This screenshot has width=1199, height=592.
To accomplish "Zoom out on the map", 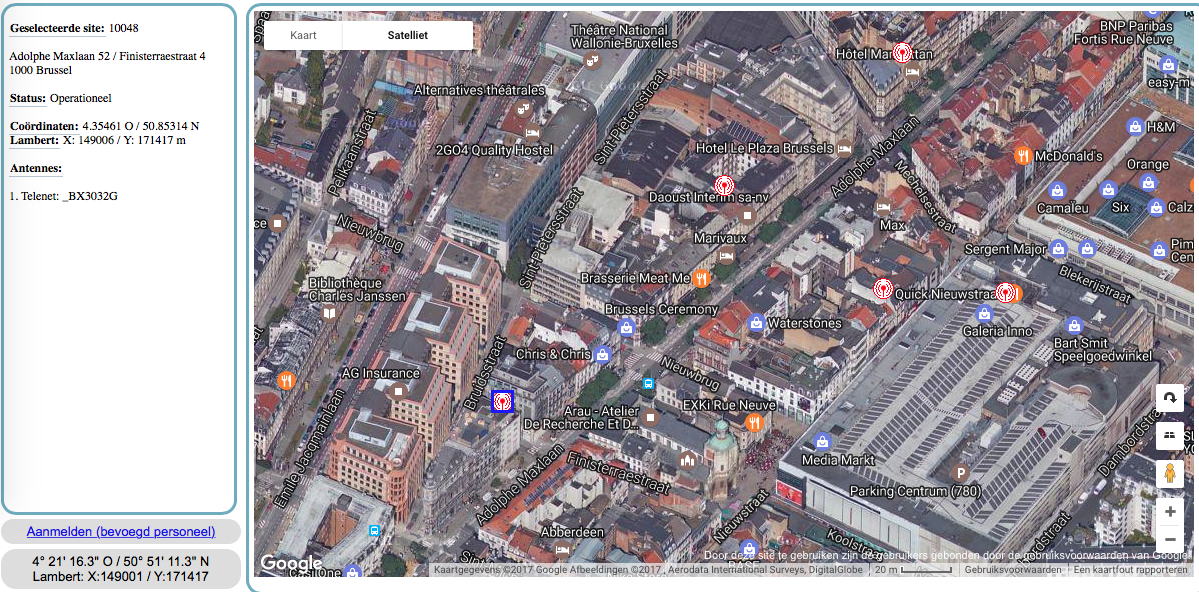I will tap(1169, 538).
